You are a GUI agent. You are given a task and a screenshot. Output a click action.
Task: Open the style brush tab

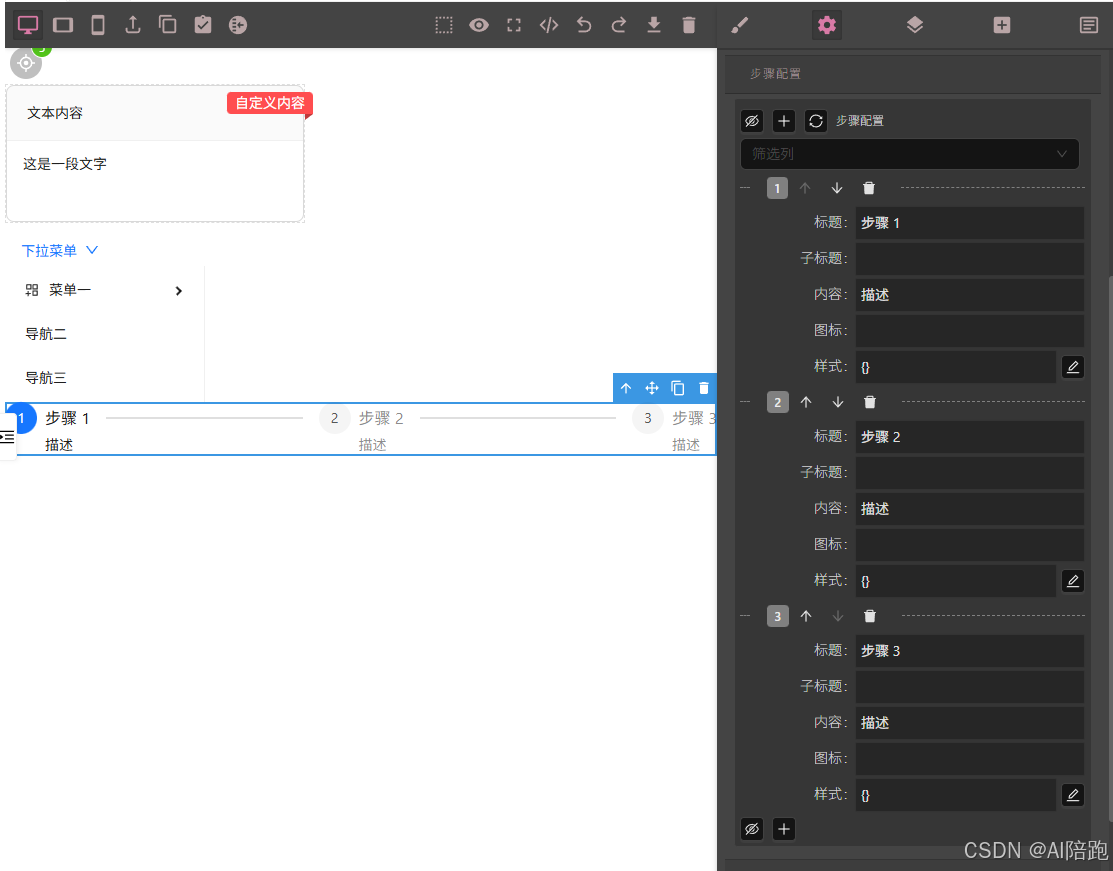coord(740,25)
